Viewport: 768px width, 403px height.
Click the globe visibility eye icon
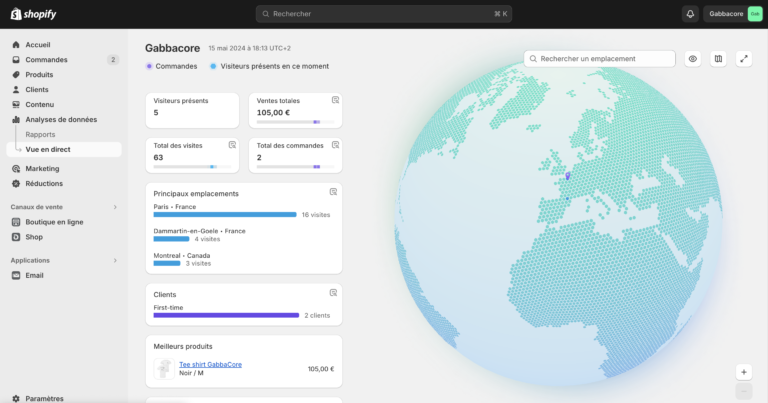click(x=692, y=59)
